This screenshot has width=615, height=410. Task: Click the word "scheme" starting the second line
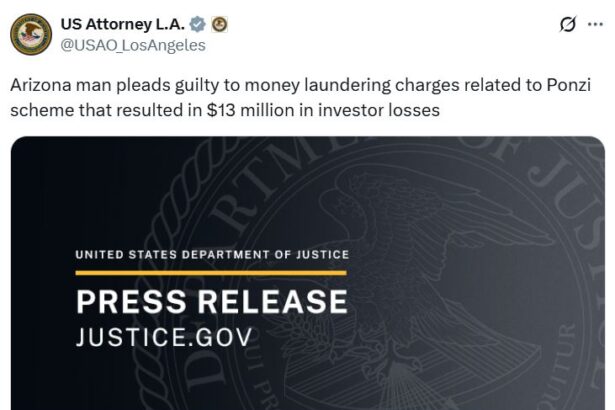(38, 110)
